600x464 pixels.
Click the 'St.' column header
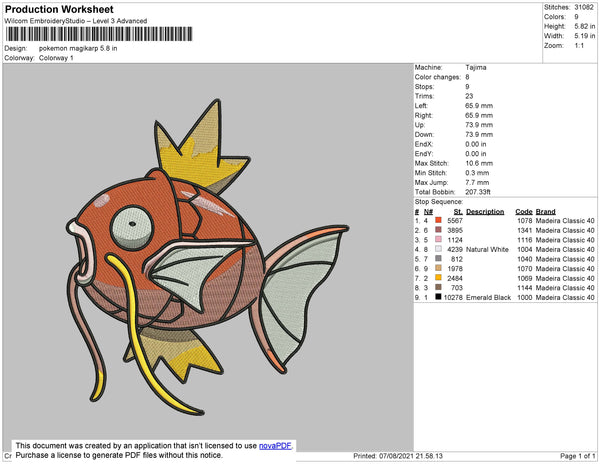(458, 212)
